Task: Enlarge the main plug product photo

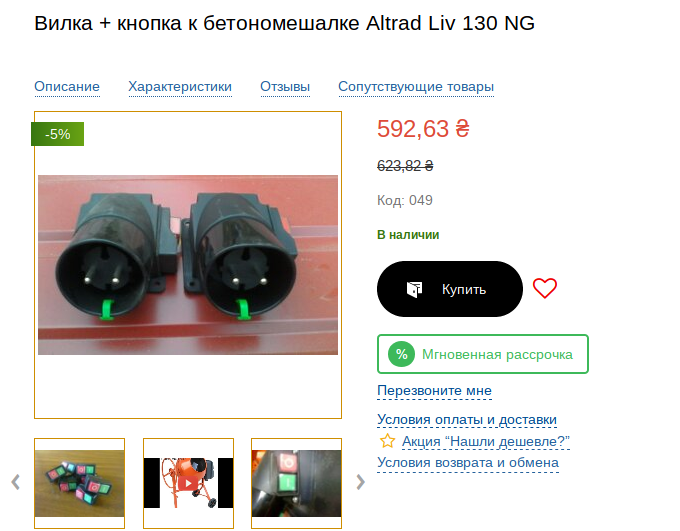Action: 188,265
